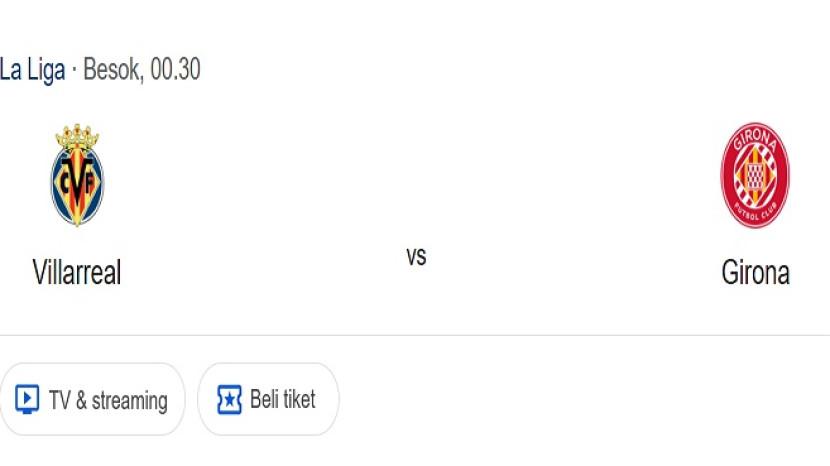Click the divider line below the teams
The width and height of the screenshot is (830, 466).
[x=415, y=335]
